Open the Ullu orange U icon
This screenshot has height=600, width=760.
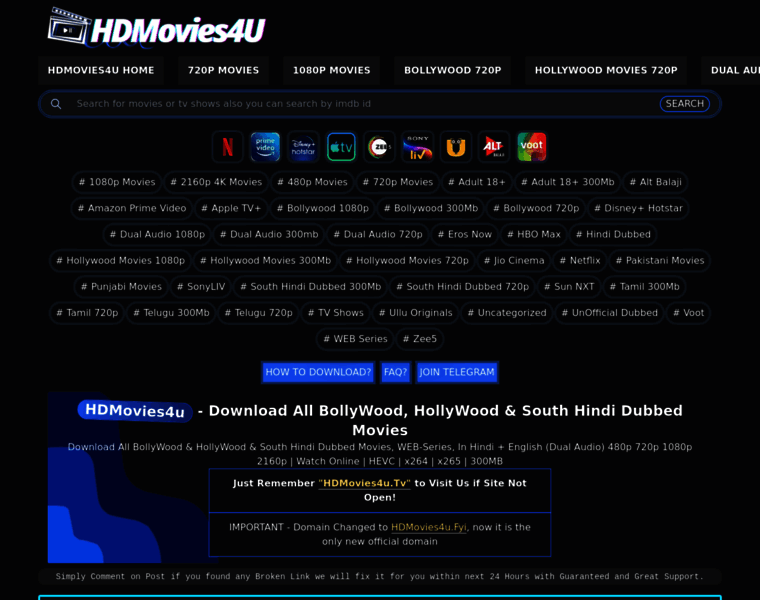coord(456,146)
